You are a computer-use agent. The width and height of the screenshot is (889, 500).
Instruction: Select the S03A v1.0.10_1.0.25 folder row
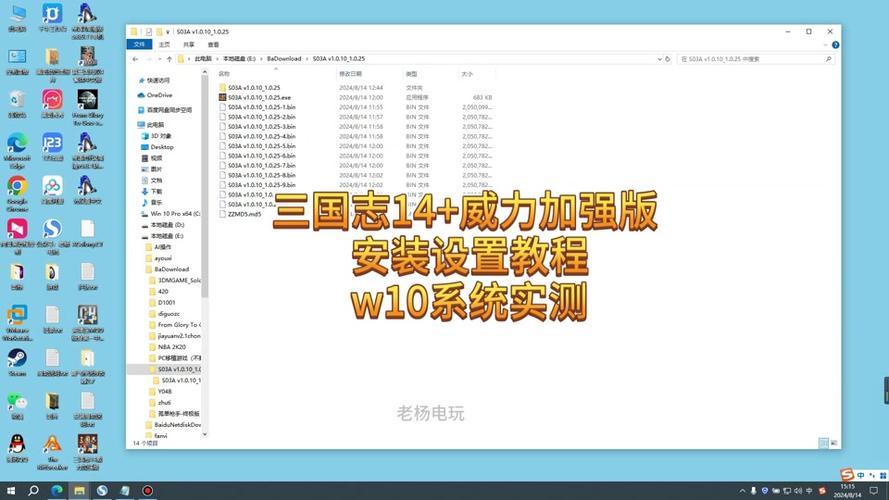pos(254,88)
